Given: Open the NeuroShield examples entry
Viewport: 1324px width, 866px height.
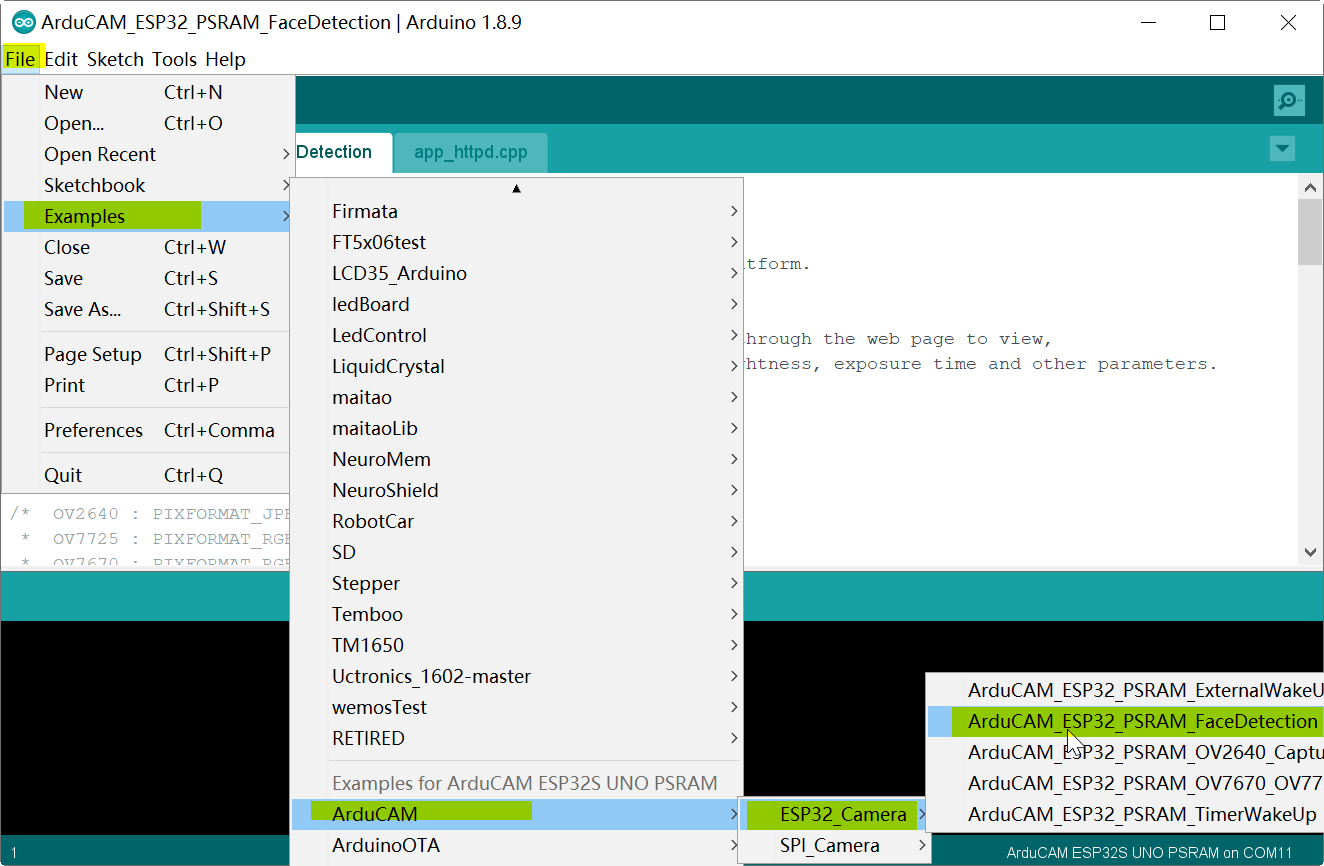Looking at the screenshot, I should 517,490.
